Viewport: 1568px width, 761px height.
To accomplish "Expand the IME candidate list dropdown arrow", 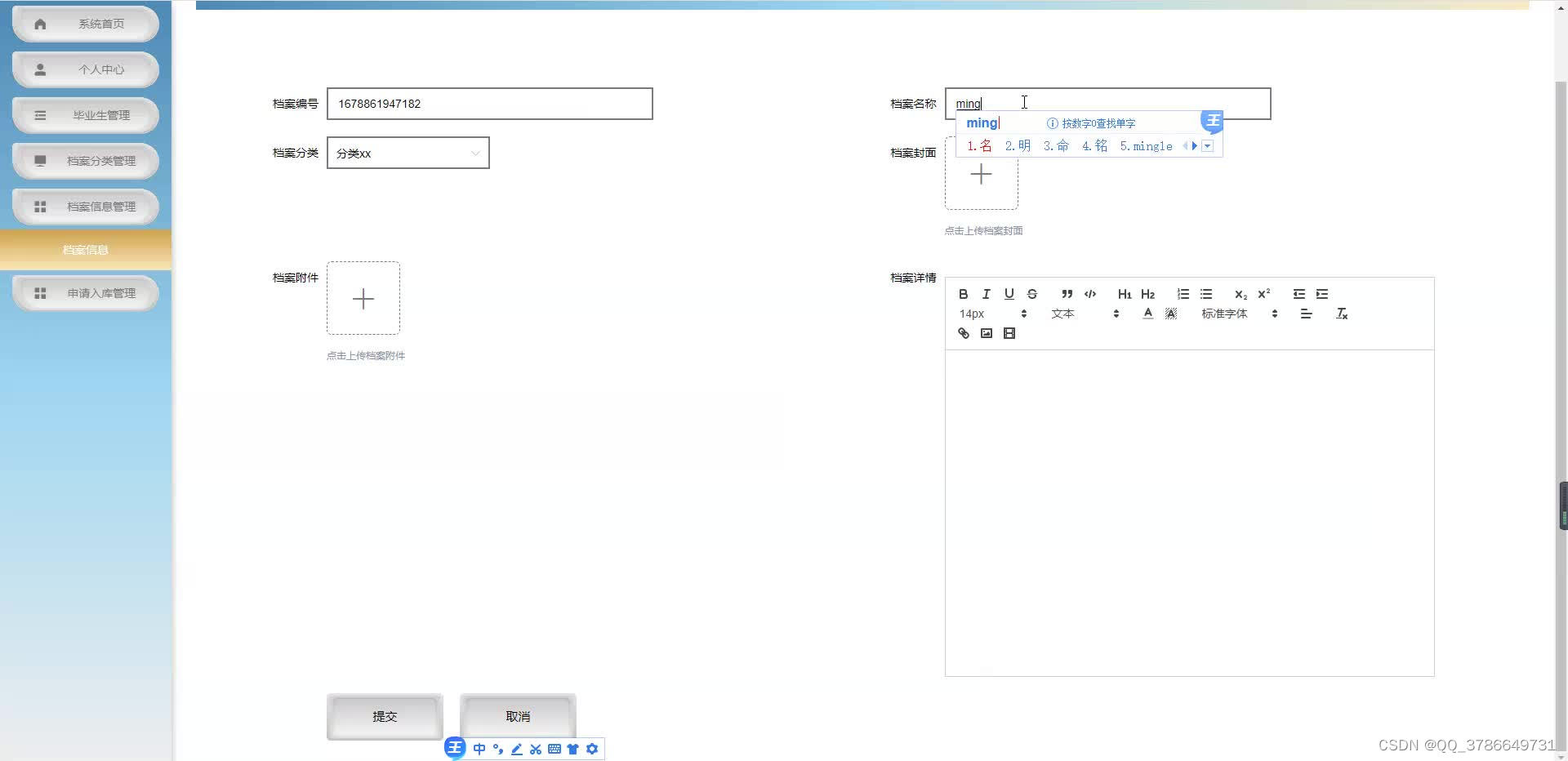I will [1208, 146].
